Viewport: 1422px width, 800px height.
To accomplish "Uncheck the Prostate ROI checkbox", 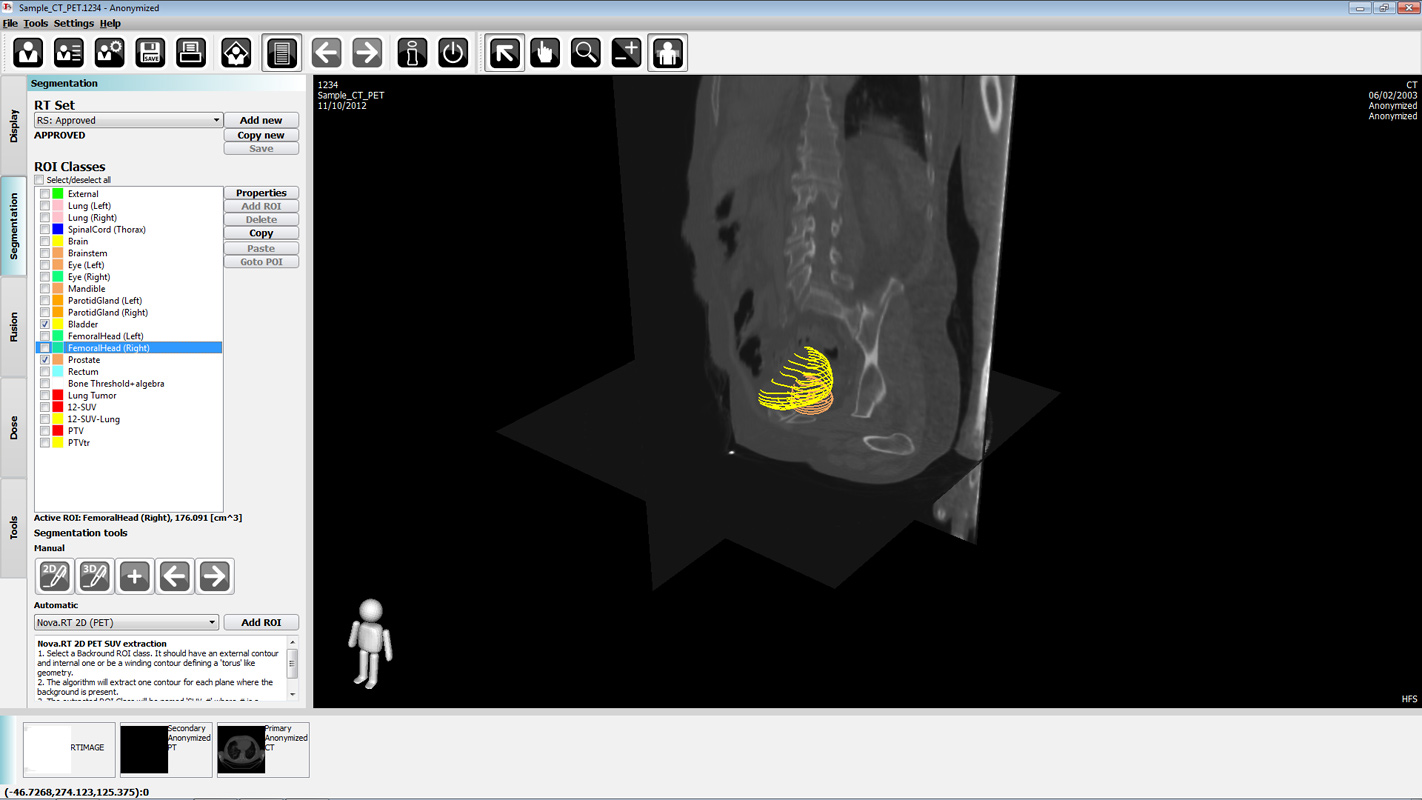I will (x=45, y=360).
